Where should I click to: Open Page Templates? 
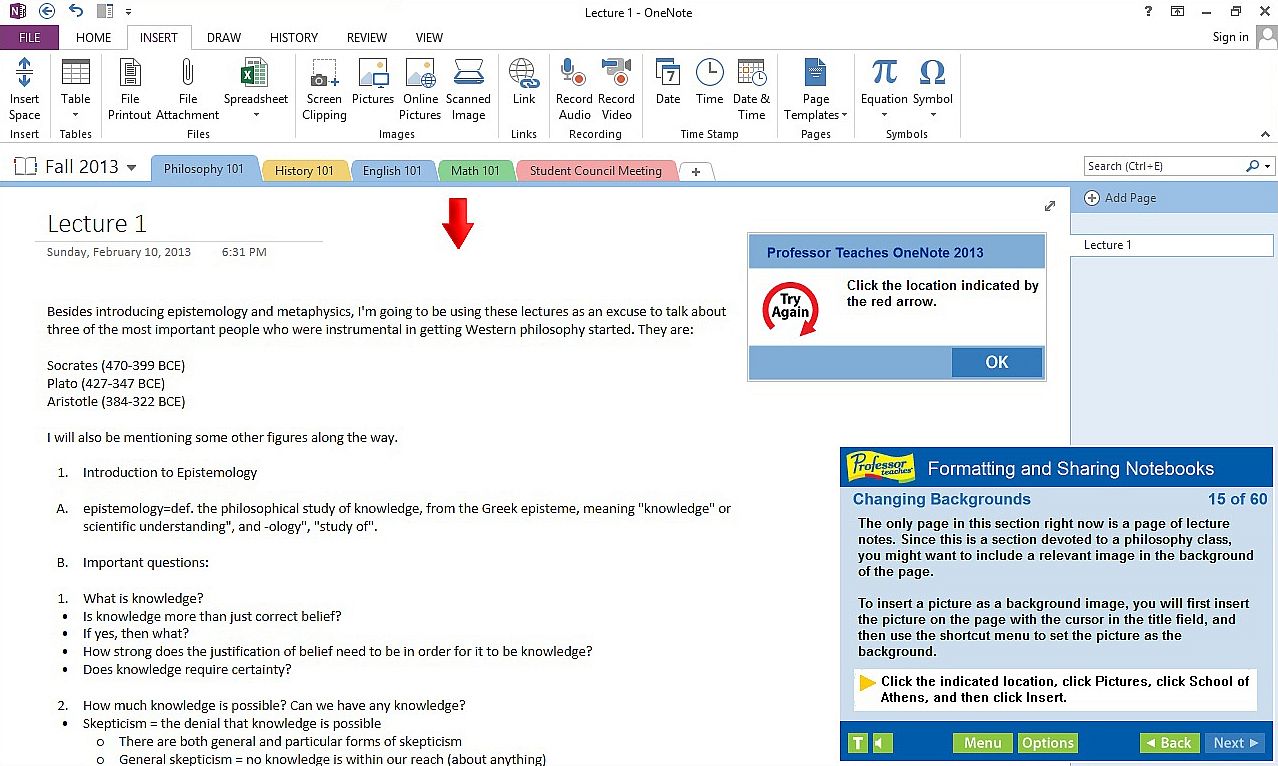[x=816, y=88]
